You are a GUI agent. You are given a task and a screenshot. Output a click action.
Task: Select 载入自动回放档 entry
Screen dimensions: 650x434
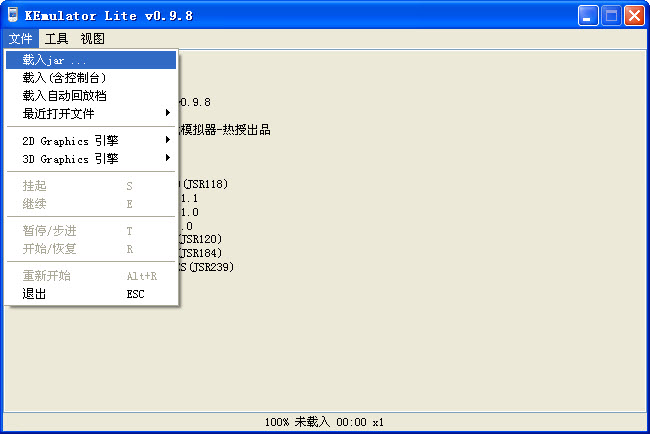[x=91, y=96]
